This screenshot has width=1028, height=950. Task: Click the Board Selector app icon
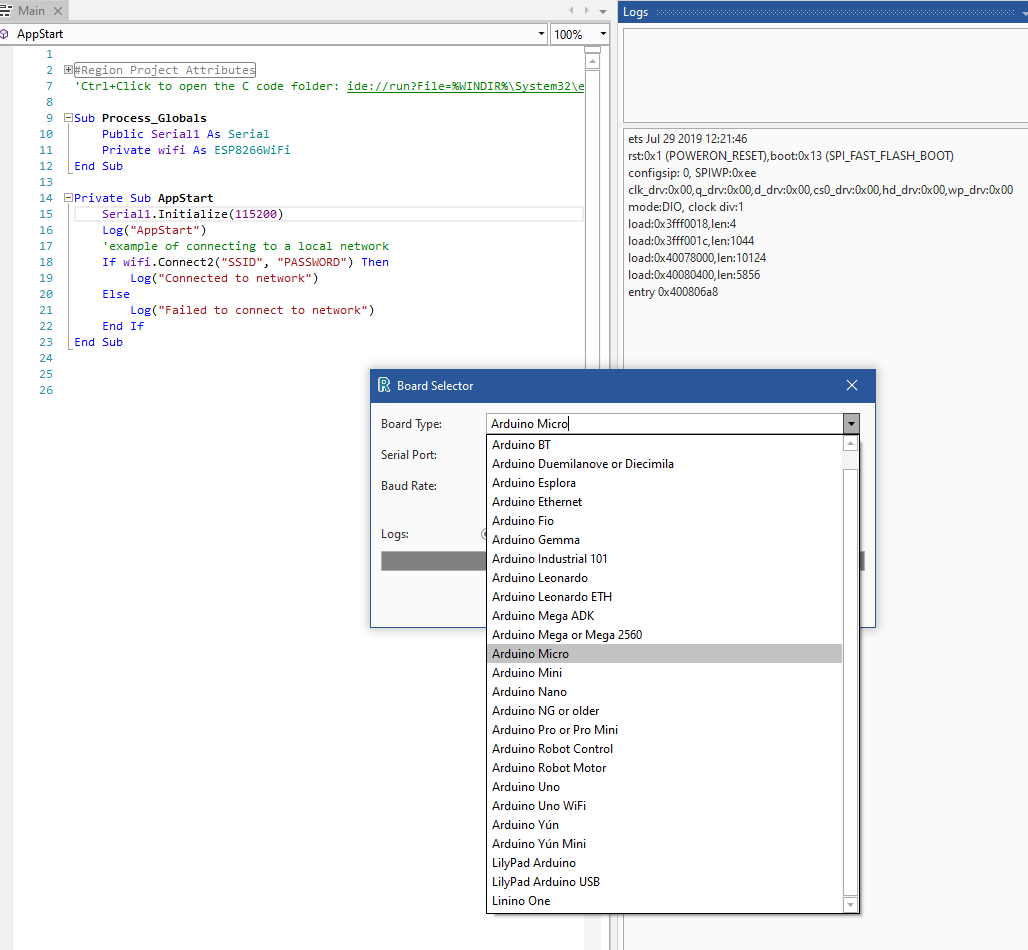[x=384, y=386]
